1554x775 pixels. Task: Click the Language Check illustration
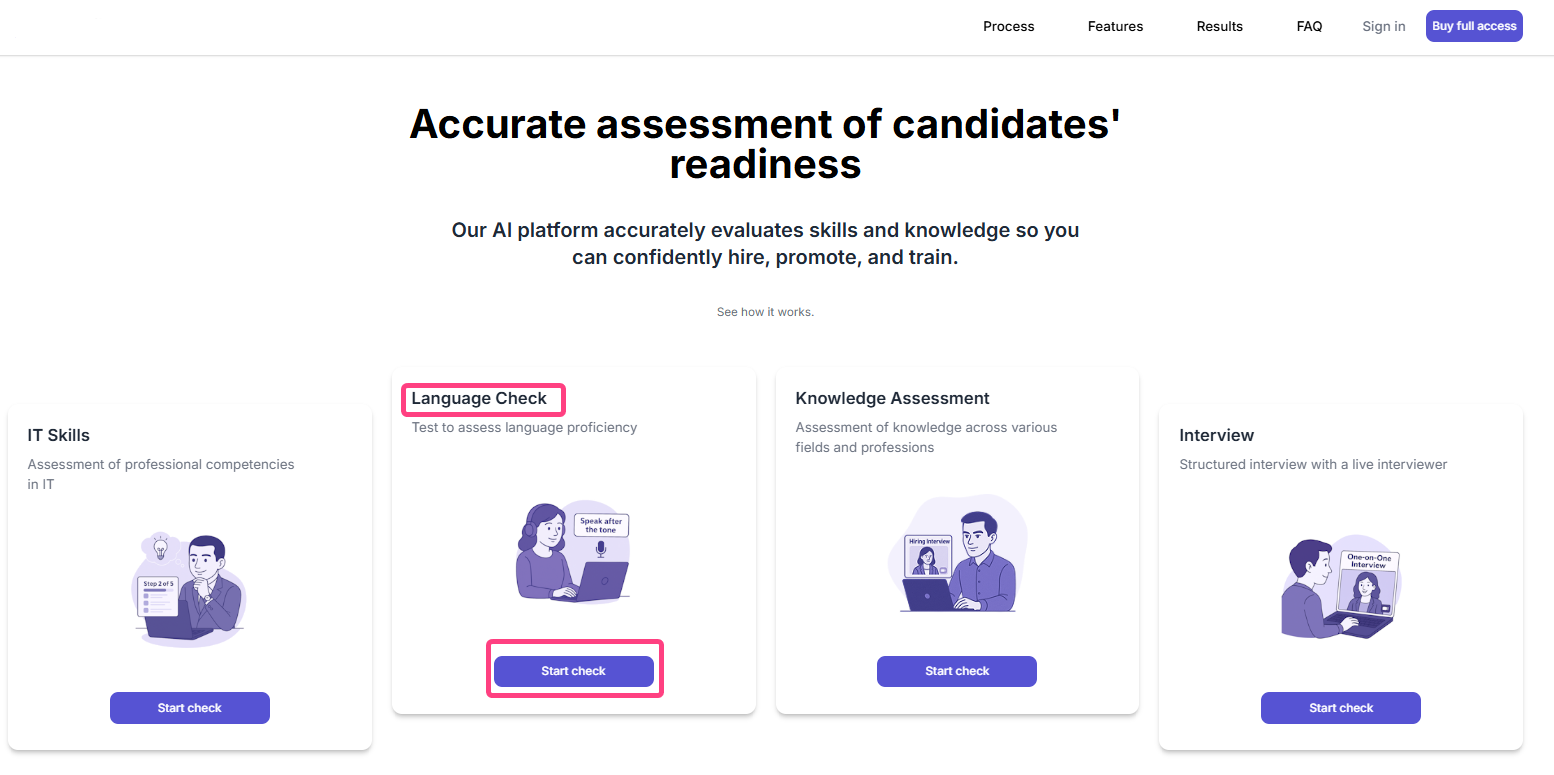pyautogui.click(x=573, y=553)
